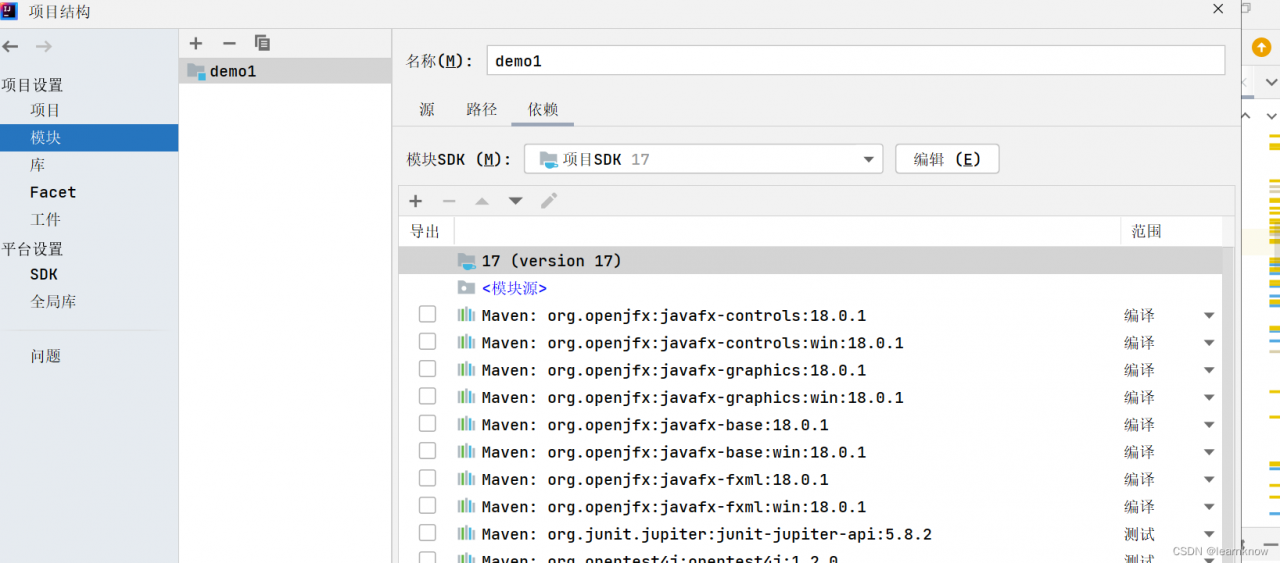Toggle export checkbox for junit-jupiter-api:5.8.2
Viewport: 1280px width, 563px height.
coord(427,533)
